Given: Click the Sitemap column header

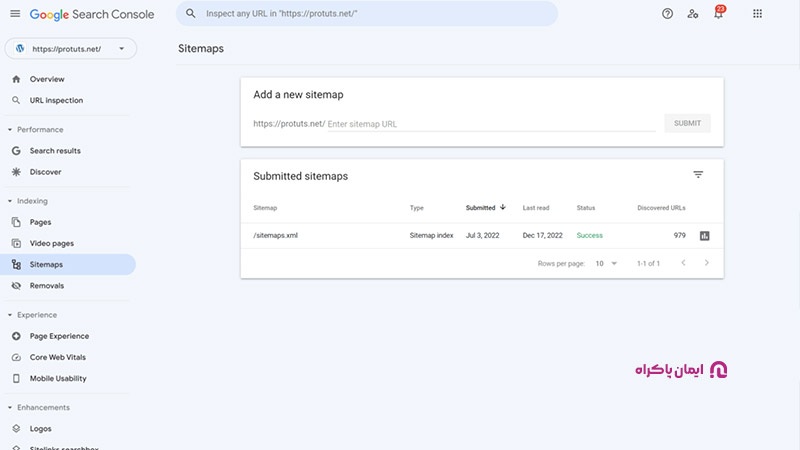Looking at the screenshot, I should (x=265, y=208).
